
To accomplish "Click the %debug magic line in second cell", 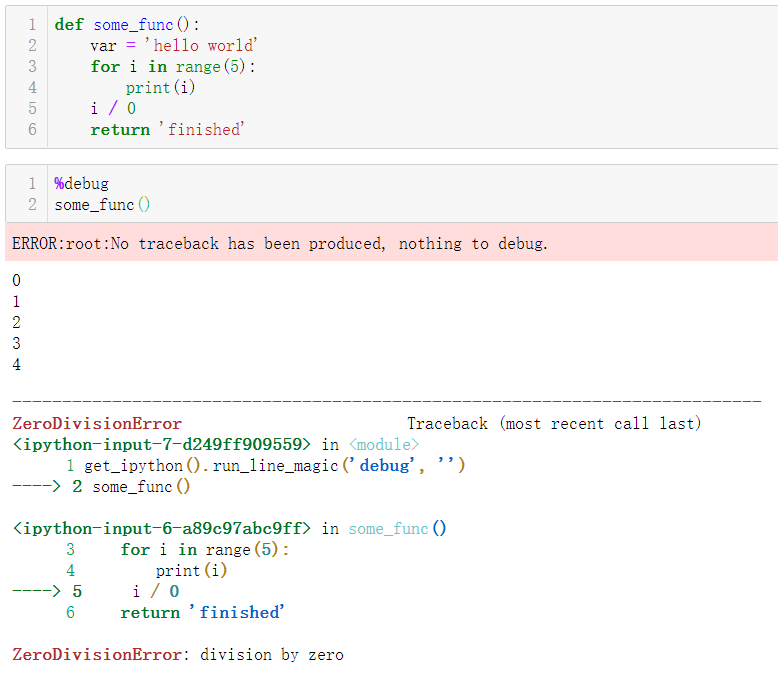I will pyautogui.click(x=81, y=184).
